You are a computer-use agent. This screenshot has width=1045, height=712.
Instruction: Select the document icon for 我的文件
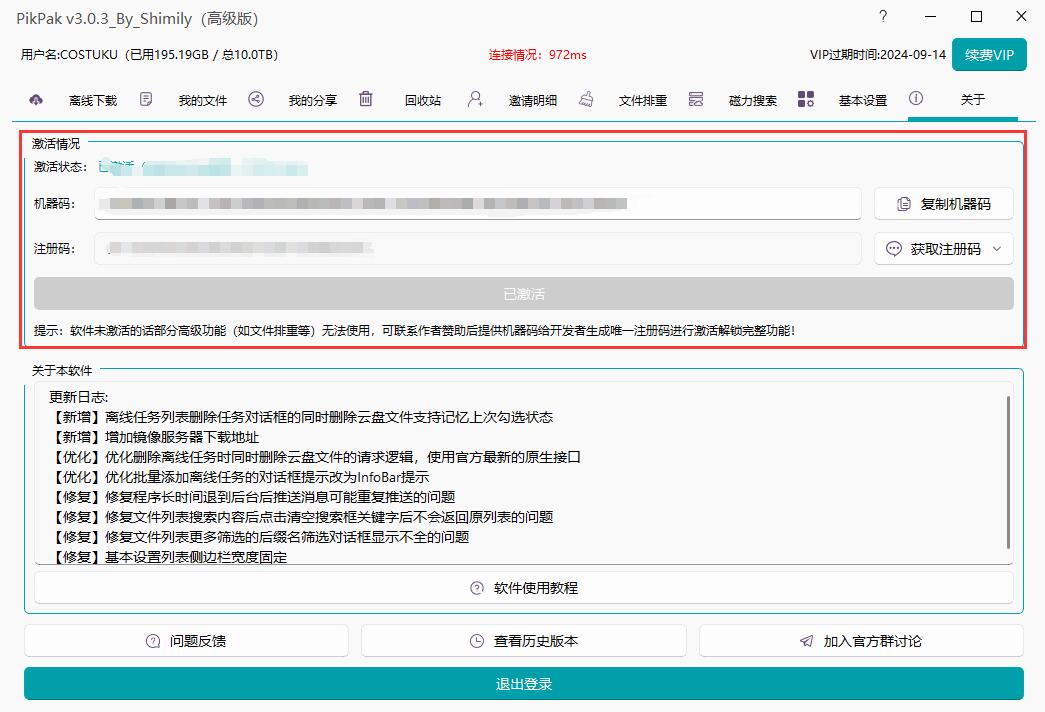[147, 99]
